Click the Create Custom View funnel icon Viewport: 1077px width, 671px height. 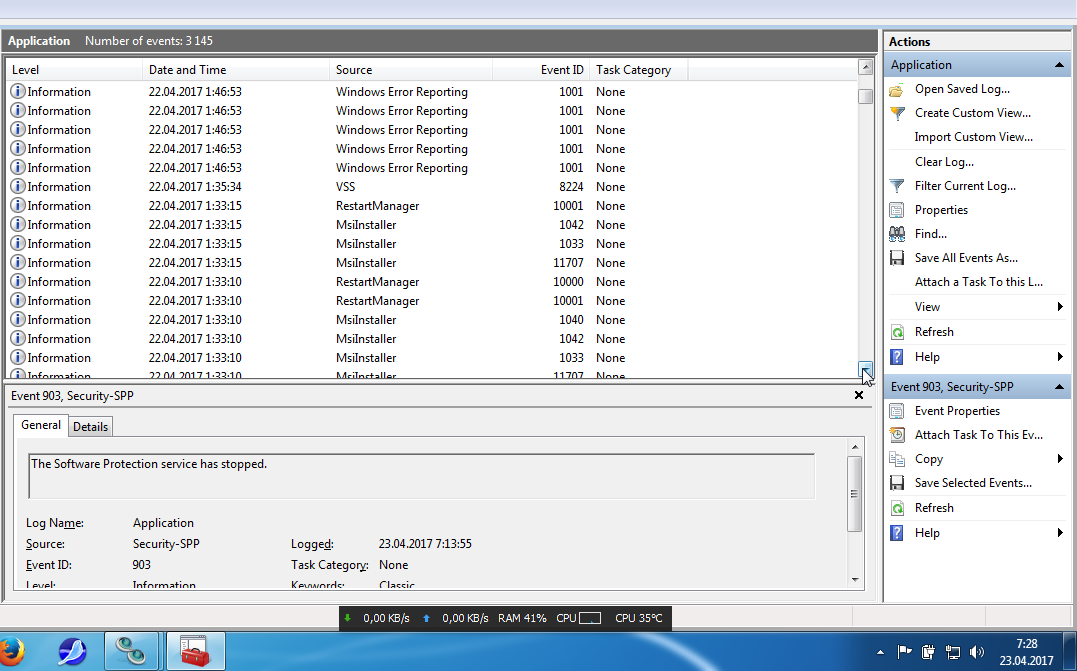tap(896, 113)
